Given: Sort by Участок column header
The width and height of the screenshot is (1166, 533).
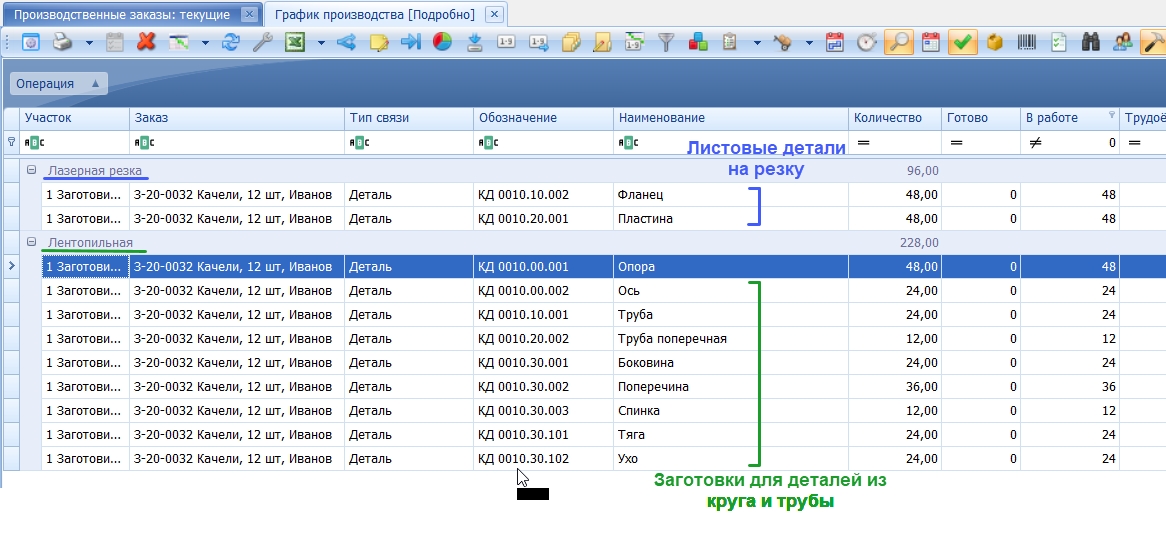Looking at the screenshot, I should click(x=75, y=118).
